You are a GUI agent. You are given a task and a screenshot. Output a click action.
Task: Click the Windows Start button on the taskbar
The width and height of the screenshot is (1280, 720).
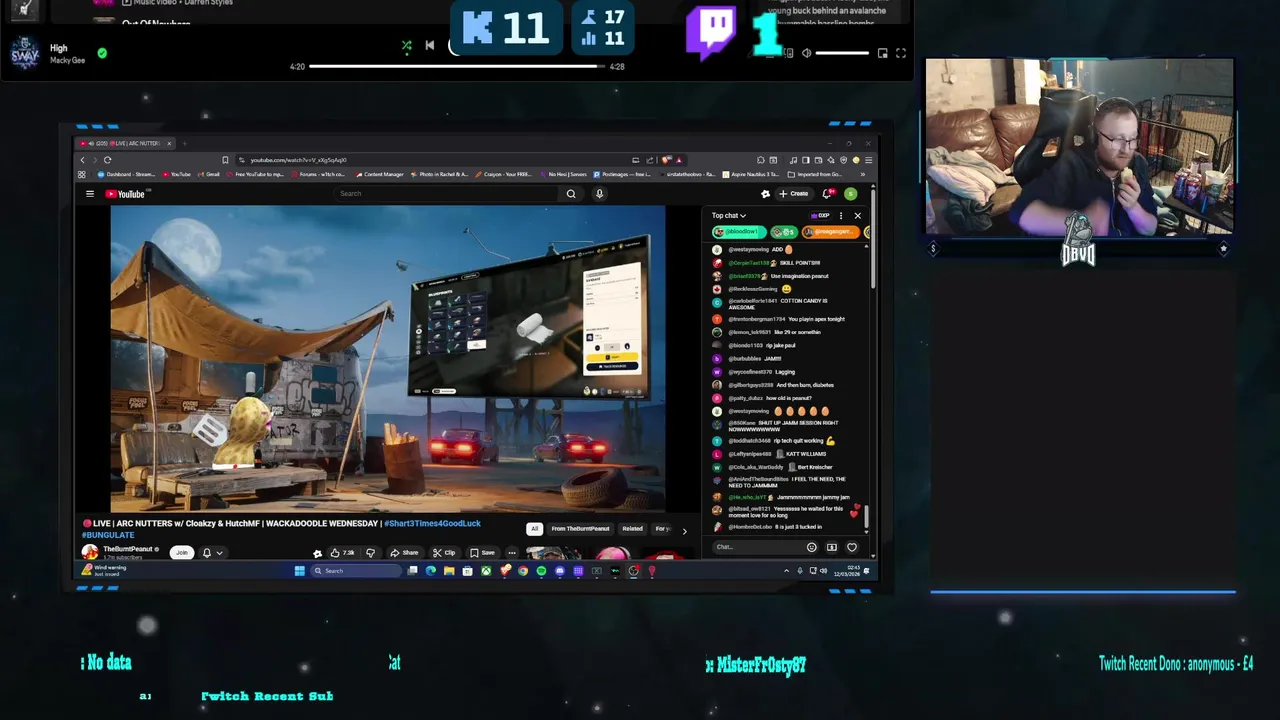[x=299, y=571]
